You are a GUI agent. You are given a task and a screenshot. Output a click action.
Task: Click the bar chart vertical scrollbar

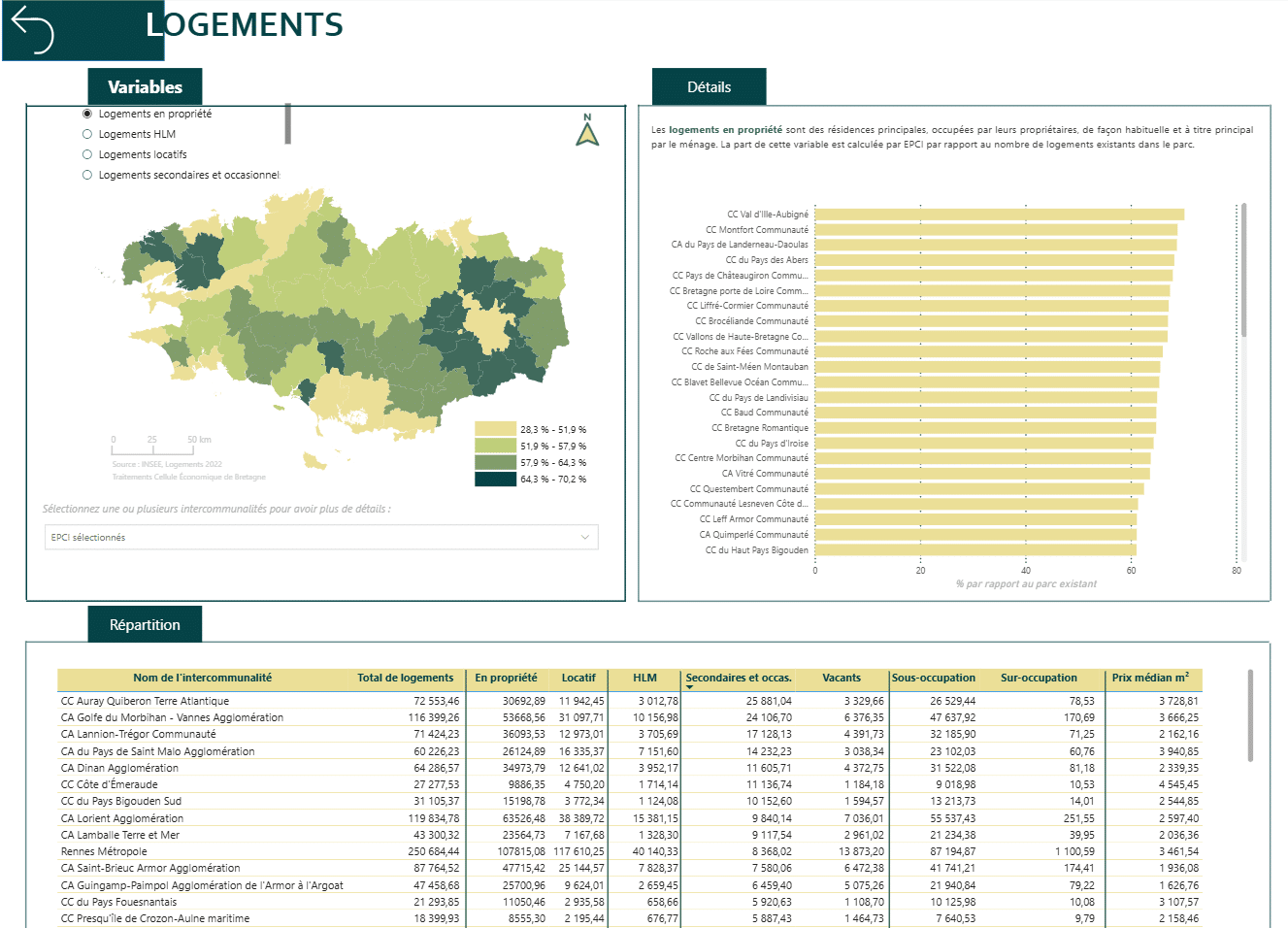(1243, 271)
